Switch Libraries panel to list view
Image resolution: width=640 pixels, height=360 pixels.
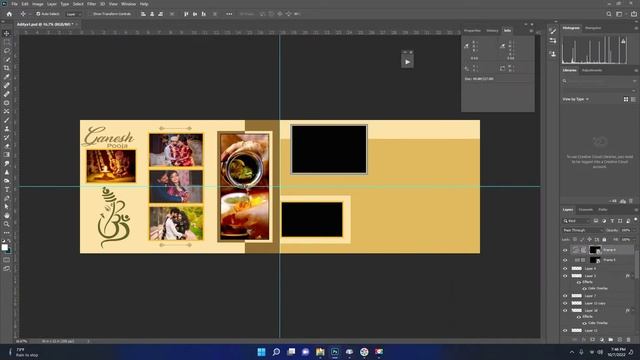633,99
